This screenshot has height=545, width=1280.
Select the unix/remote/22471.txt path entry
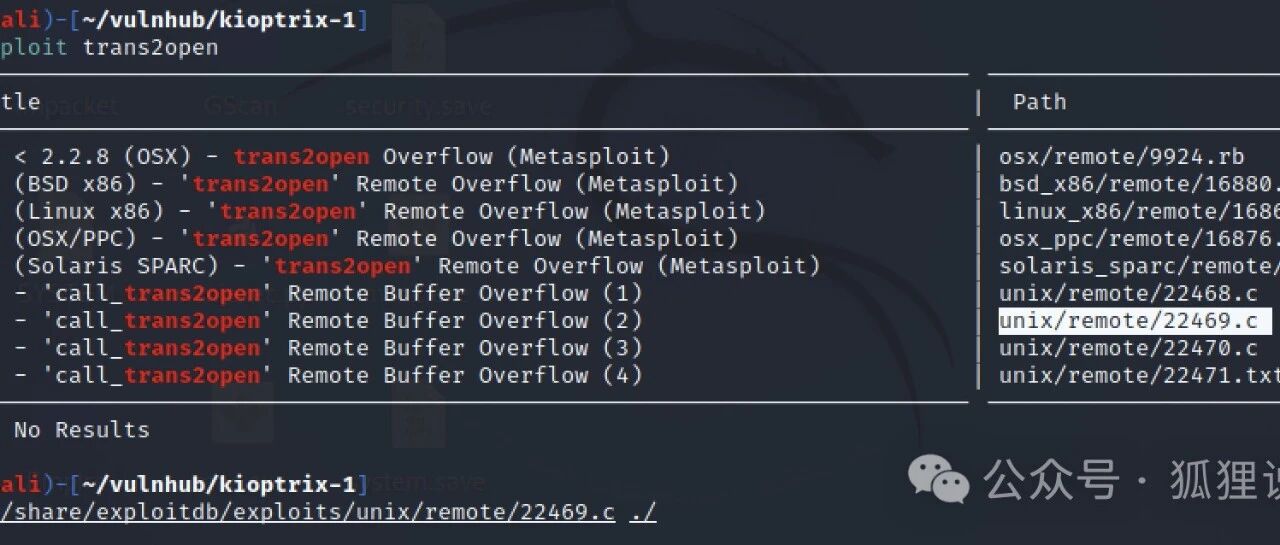tap(1139, 376)
